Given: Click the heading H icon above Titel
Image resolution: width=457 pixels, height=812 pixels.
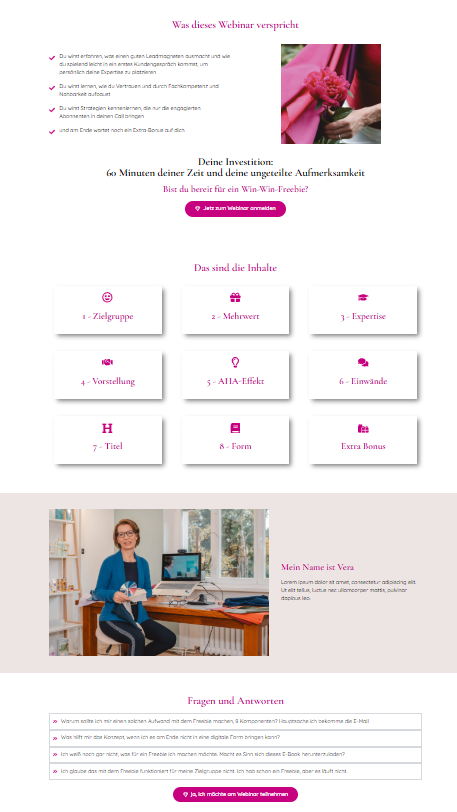Looking at the screenshot, I should (107, 428).
